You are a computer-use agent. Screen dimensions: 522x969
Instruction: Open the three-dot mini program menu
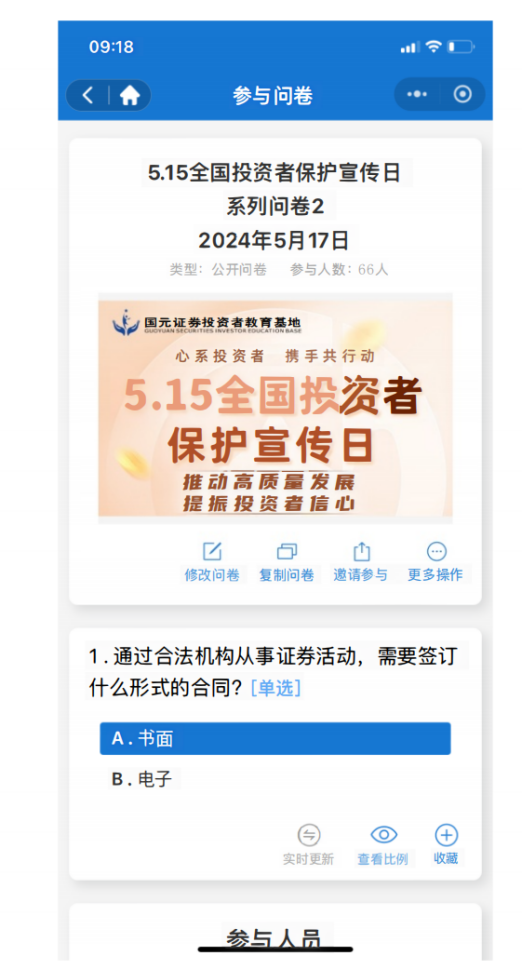(x=416, y=94)
